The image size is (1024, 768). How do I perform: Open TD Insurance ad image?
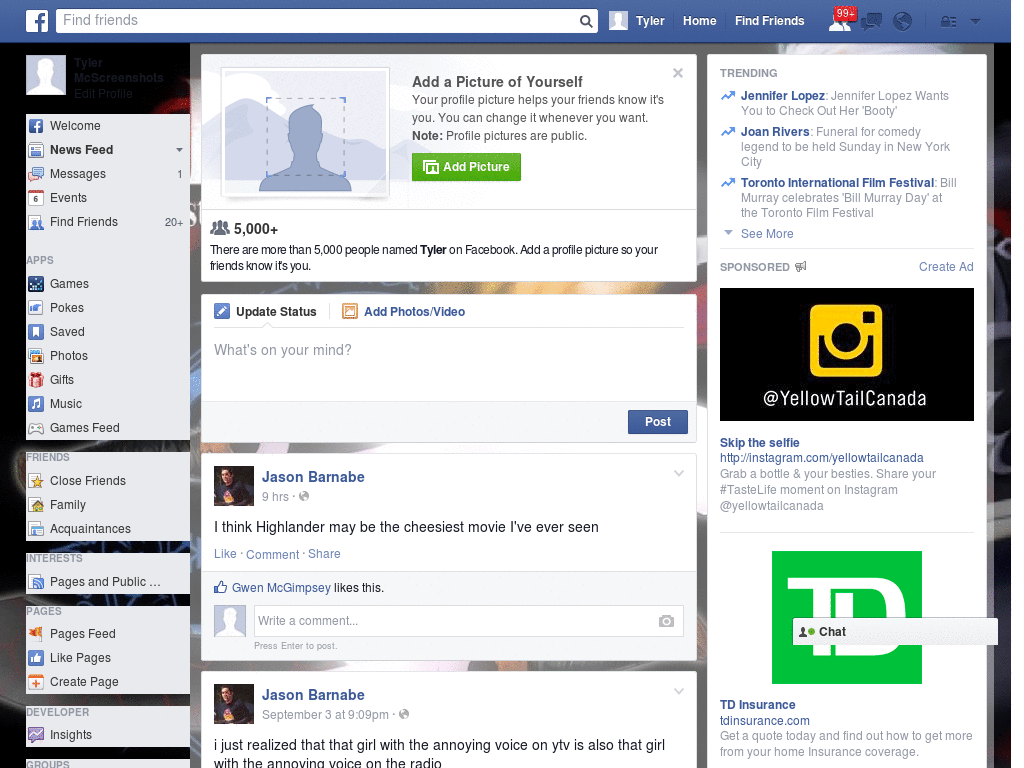pyautogui.click(x=846, y=617)
